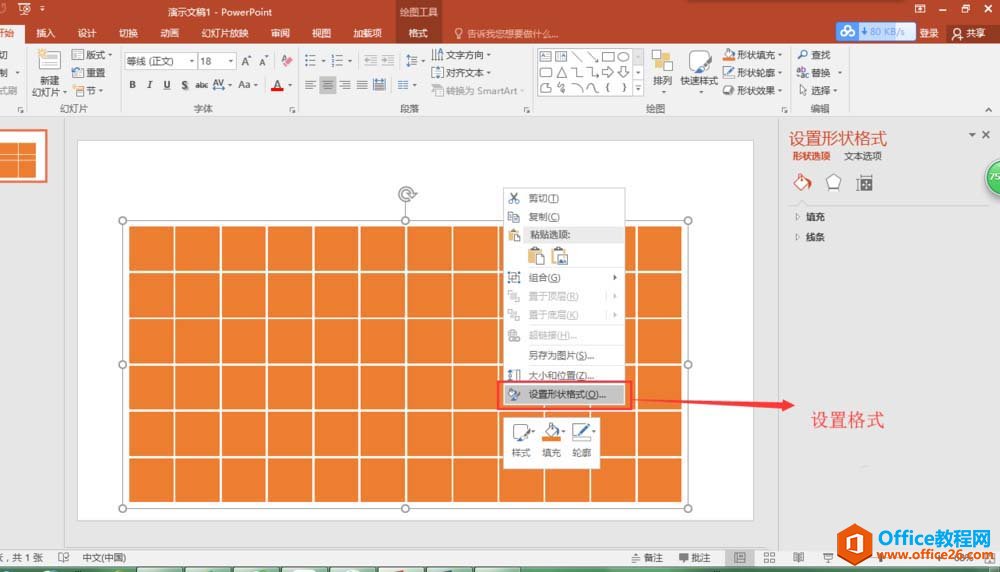Click the clear formatting eraser icon
1000x572 pixels.
coord(288,61)
